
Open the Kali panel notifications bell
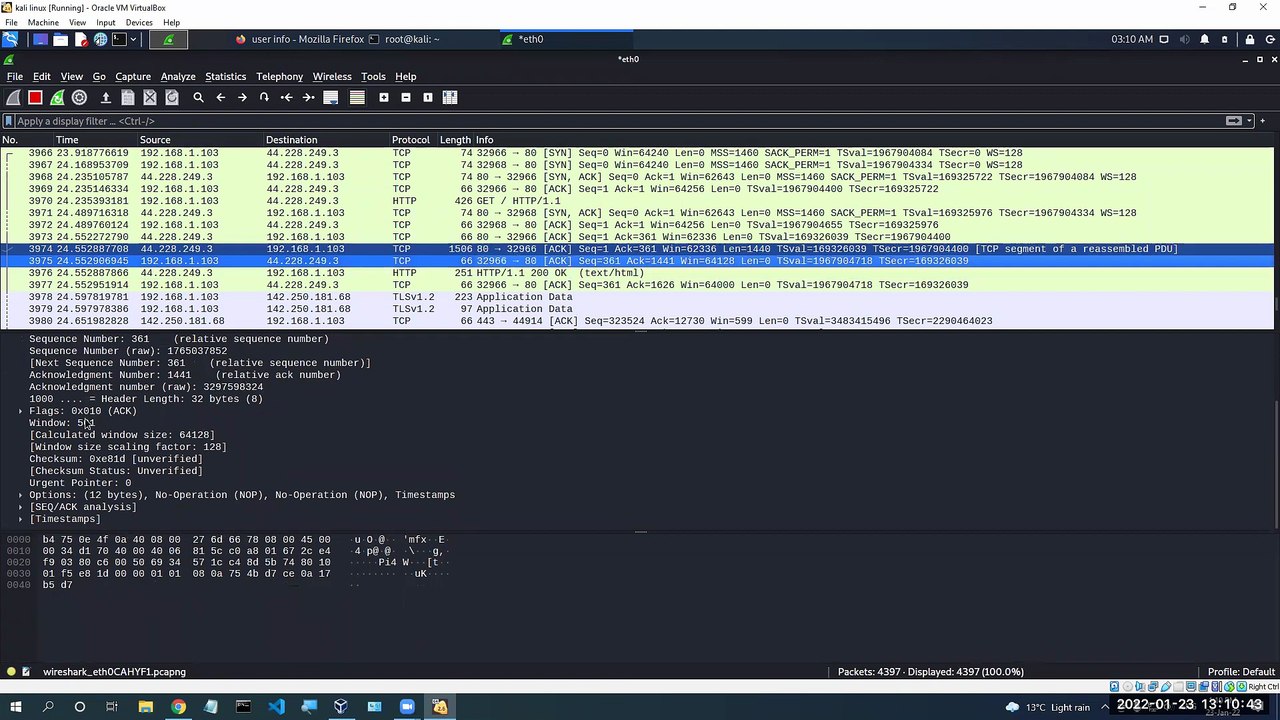point(1205,39)
